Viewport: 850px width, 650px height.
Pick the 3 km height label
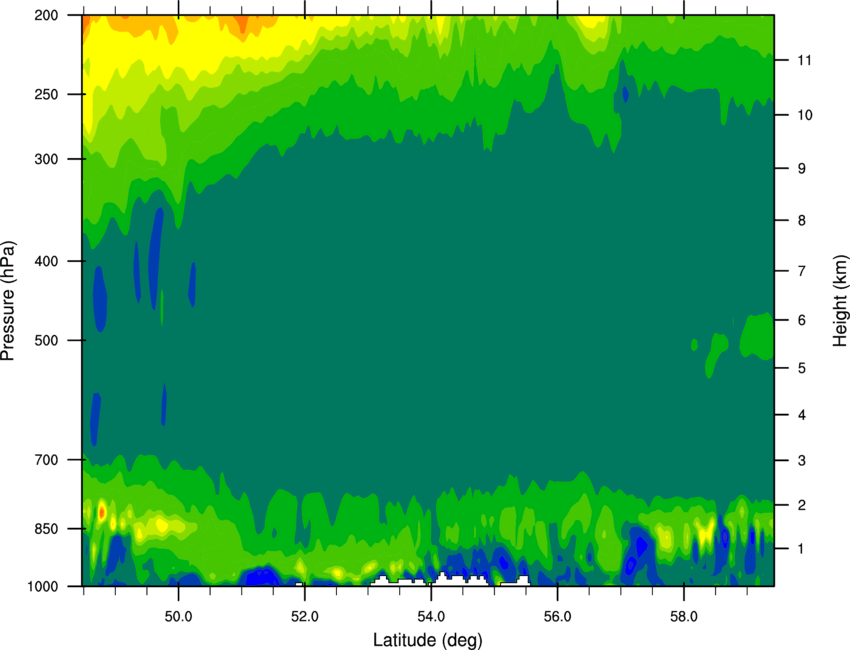(x=802, y=461)
